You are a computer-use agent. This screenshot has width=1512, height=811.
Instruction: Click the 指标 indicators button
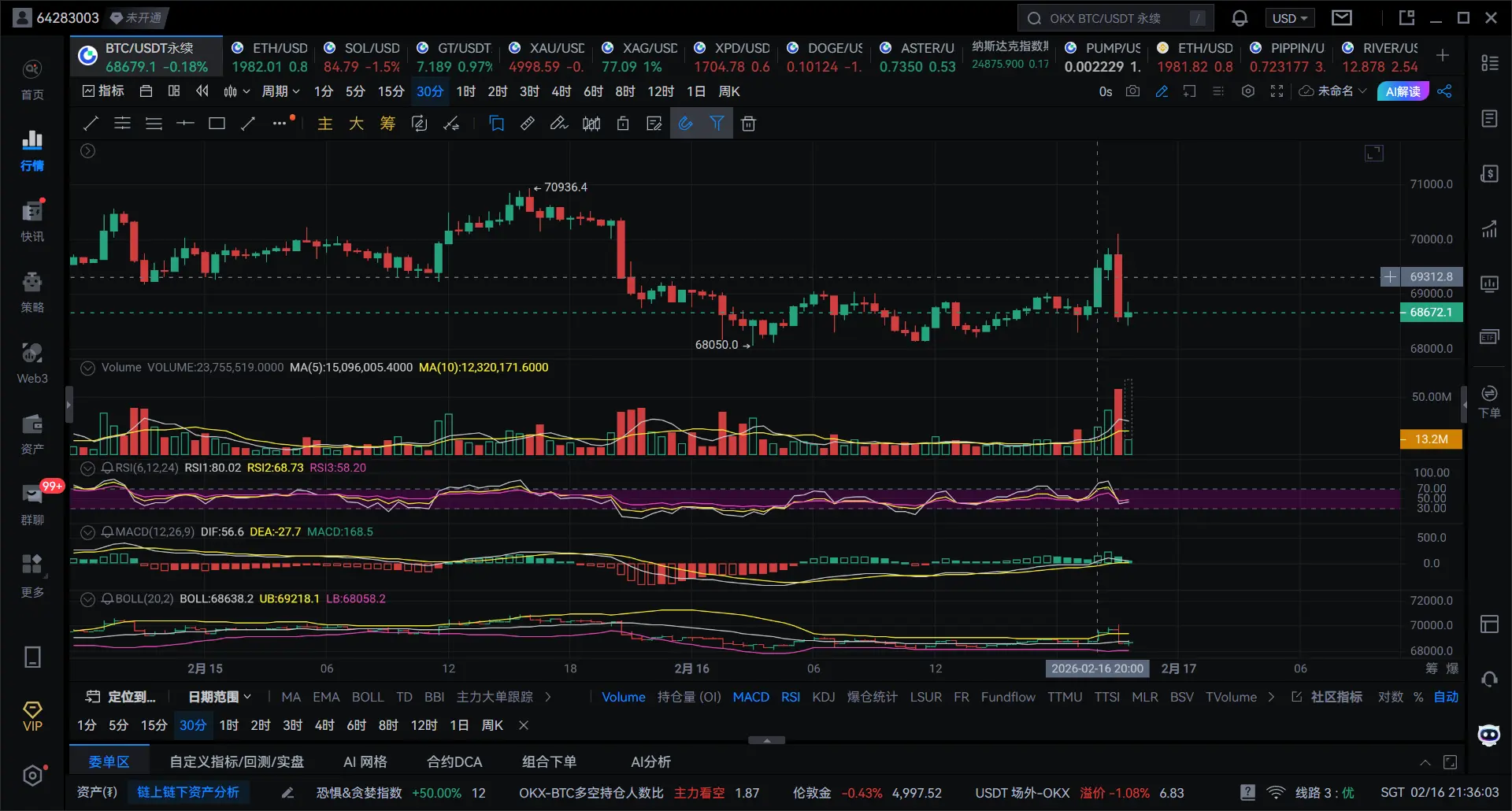pos(103,91)
